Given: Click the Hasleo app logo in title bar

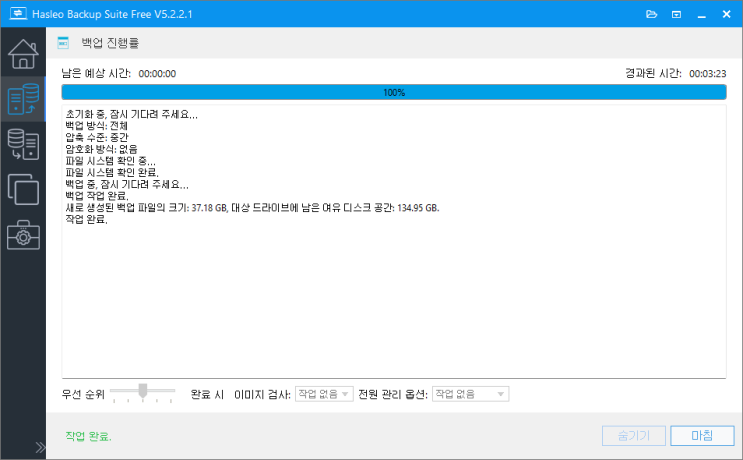Looking at the screenshot, I should 18,13.
